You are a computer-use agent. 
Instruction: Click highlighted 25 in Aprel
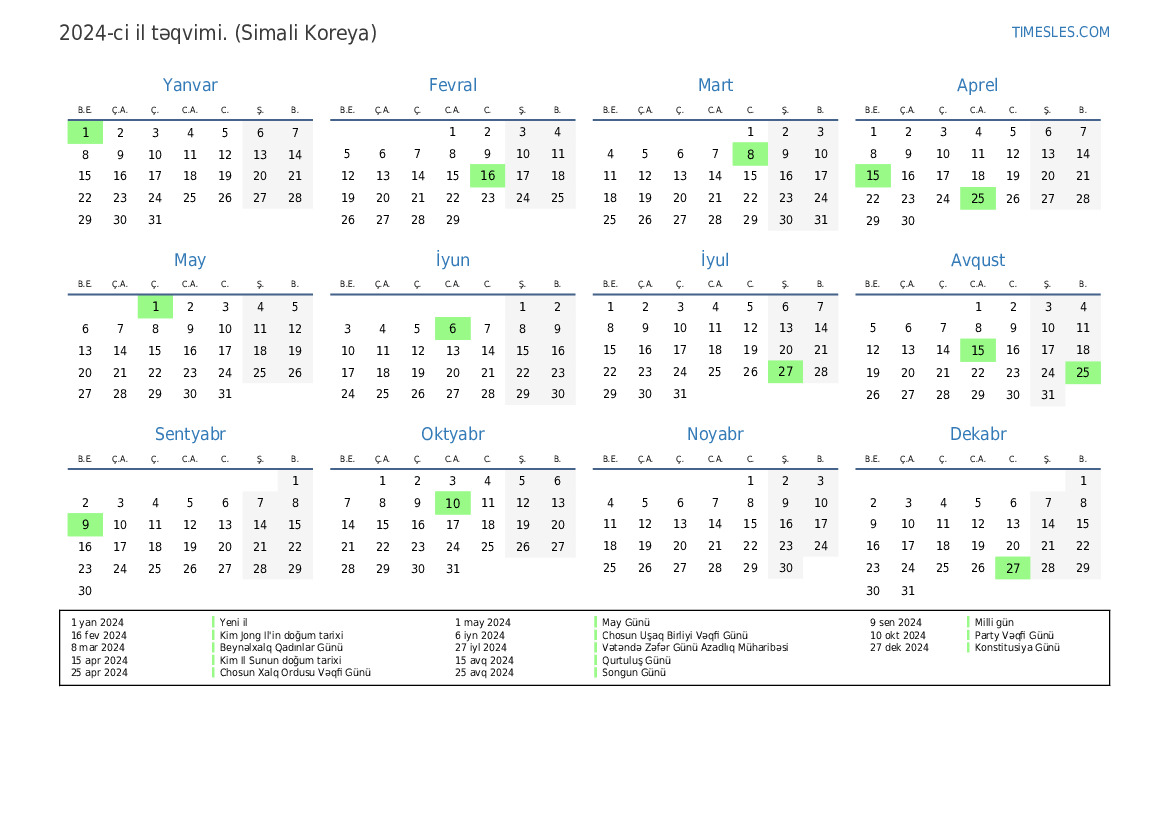[977, 198]
